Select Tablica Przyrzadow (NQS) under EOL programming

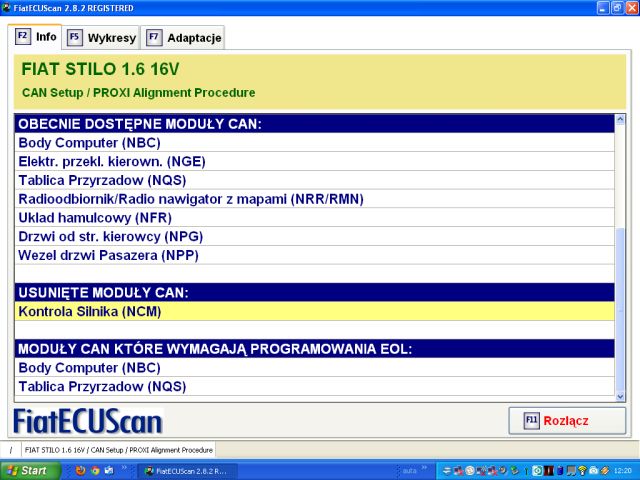coord(314,387)
